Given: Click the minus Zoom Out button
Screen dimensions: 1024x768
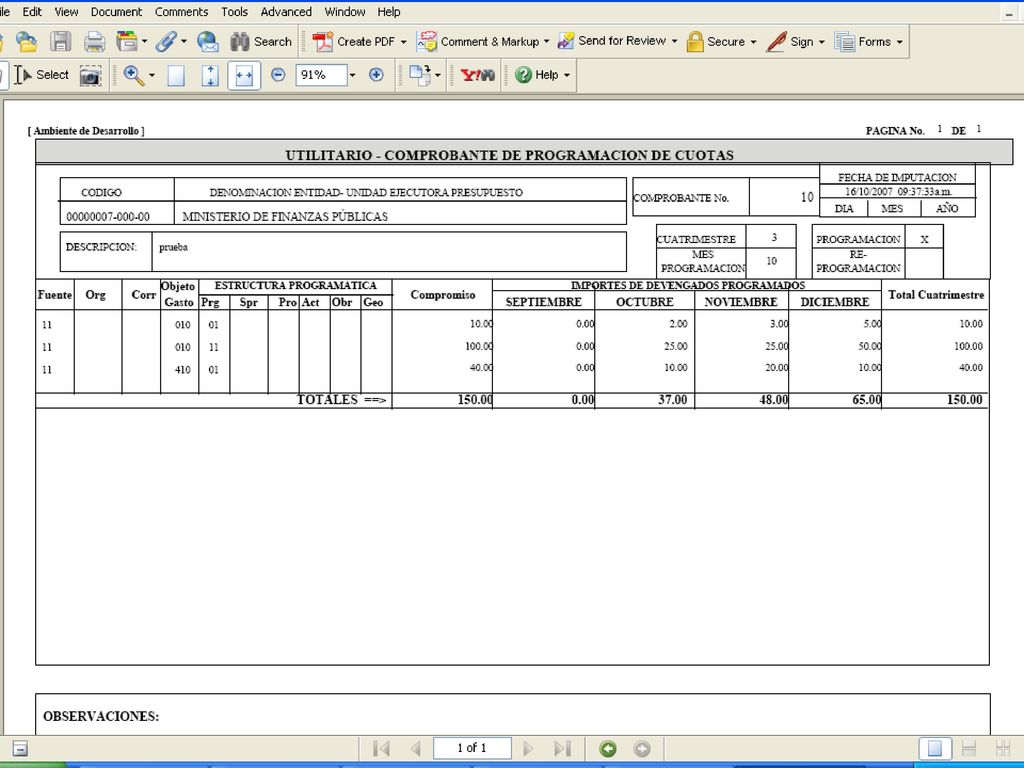Looking at the screenshot, I should 278,74.
